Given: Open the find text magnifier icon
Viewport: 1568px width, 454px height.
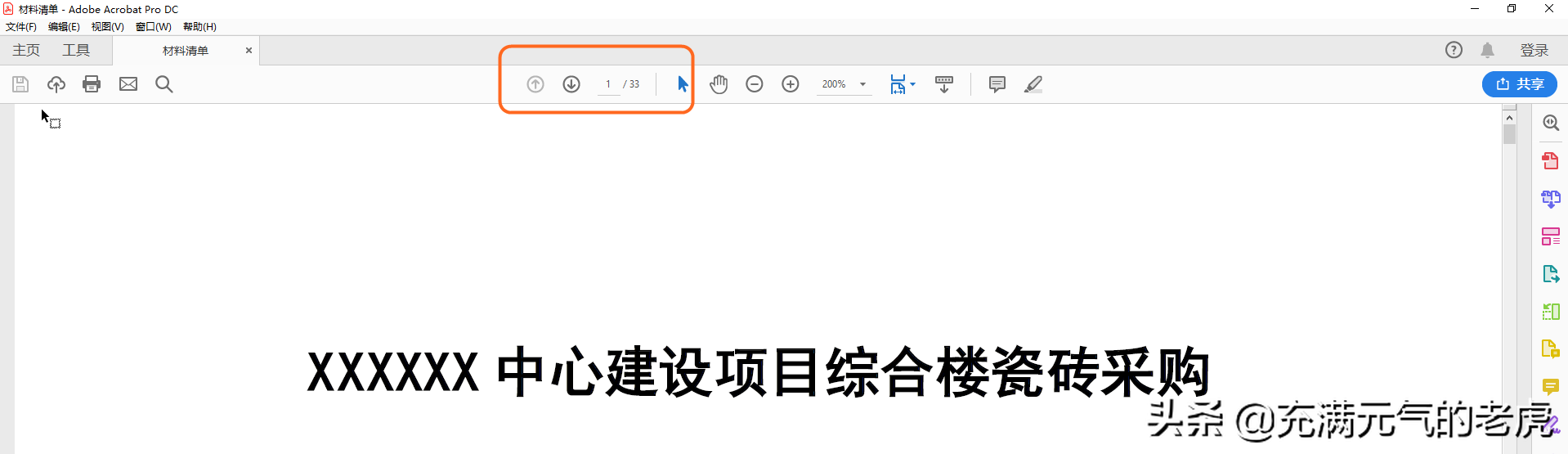Looking at the screenshot, I should 164,84.
